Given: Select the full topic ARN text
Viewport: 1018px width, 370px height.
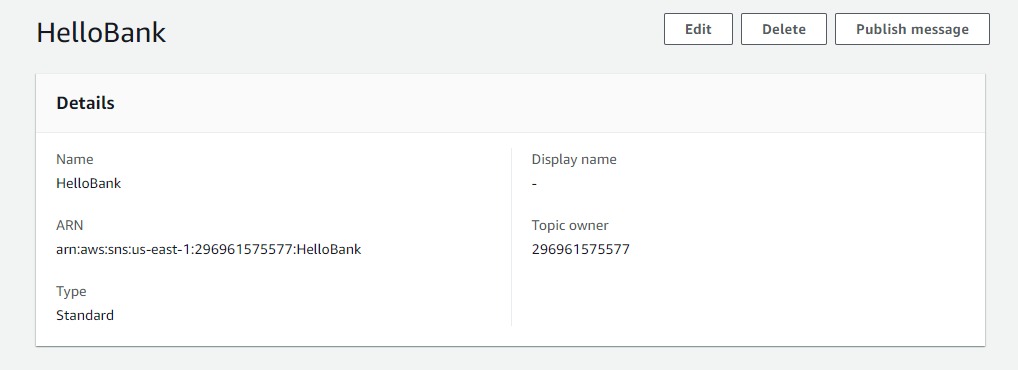Looking at the screenshot, I should (208, 249).
